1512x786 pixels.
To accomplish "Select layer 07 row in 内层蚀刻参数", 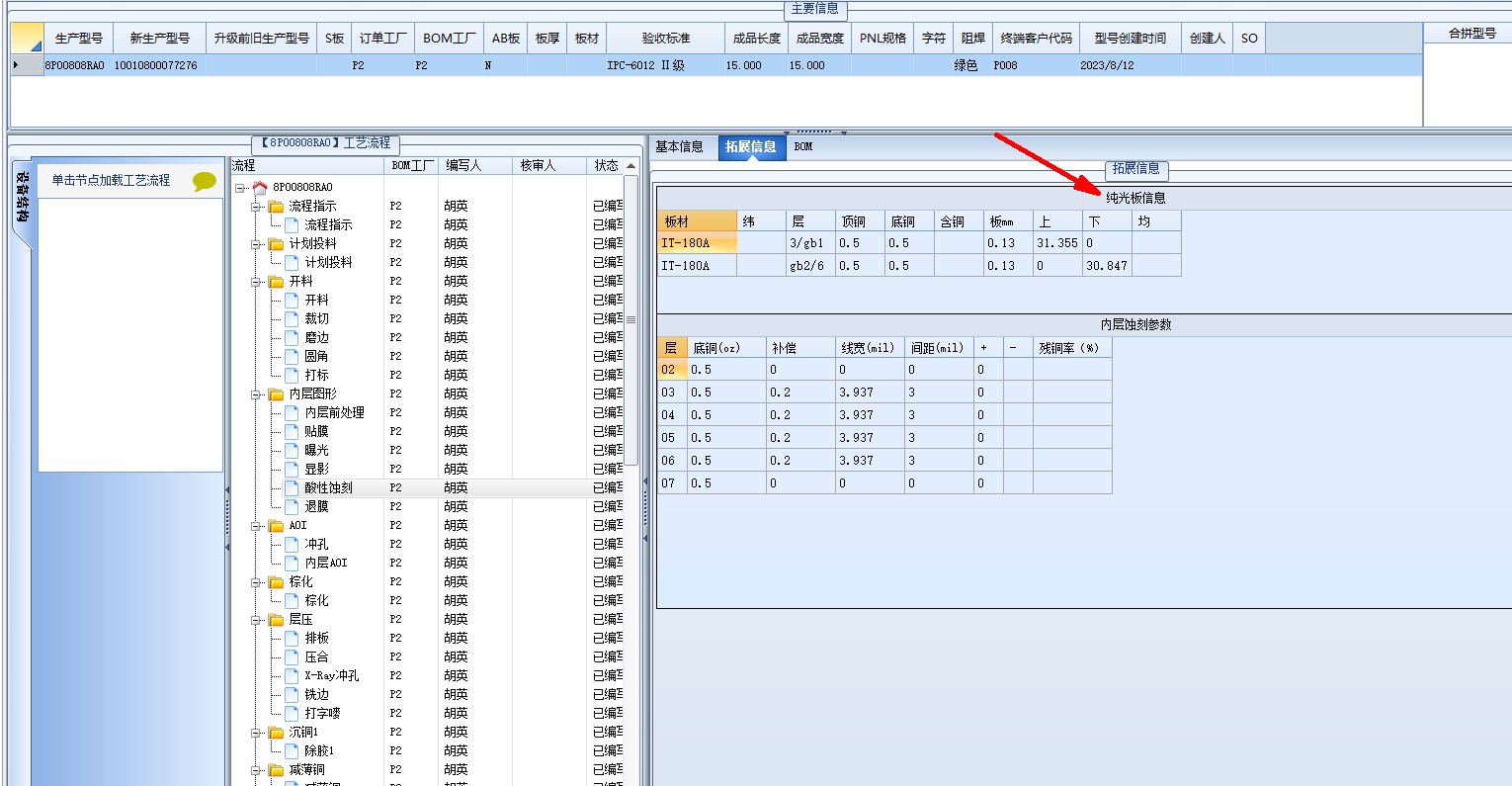I will tap(884, 483).
